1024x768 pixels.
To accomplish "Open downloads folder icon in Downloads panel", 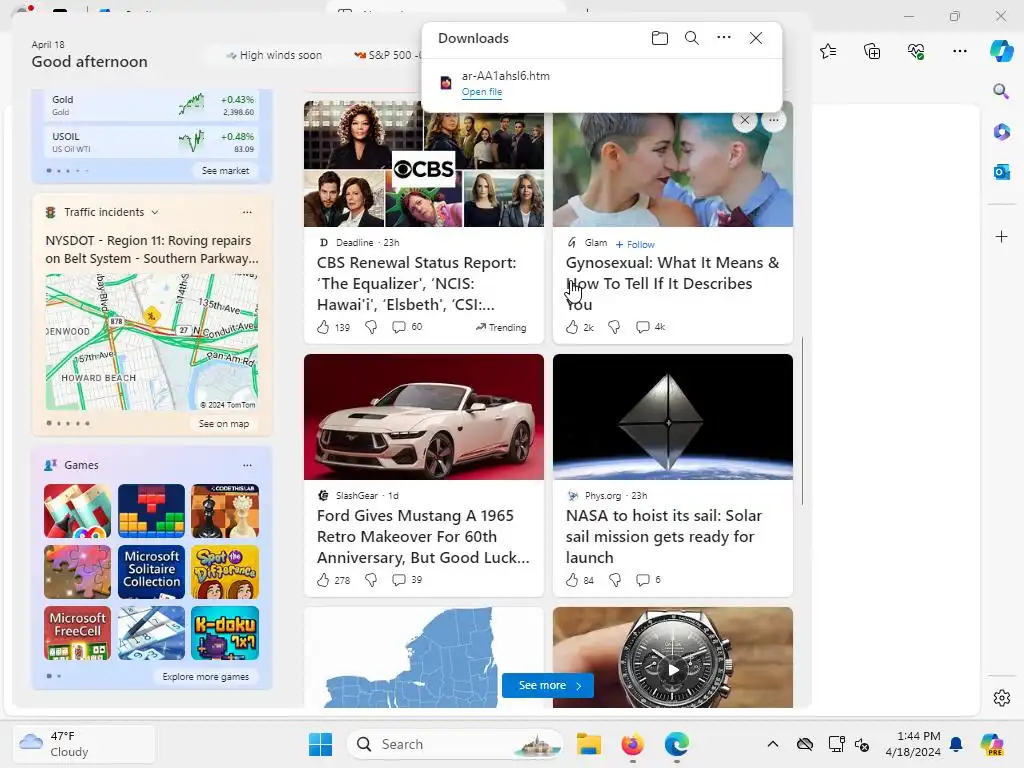I will click(x=660, y=38).
